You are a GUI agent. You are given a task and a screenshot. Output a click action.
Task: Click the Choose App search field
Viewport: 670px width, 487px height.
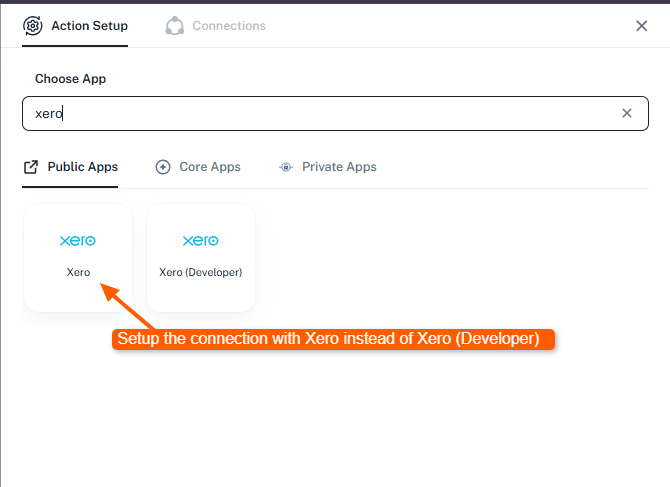335,114
